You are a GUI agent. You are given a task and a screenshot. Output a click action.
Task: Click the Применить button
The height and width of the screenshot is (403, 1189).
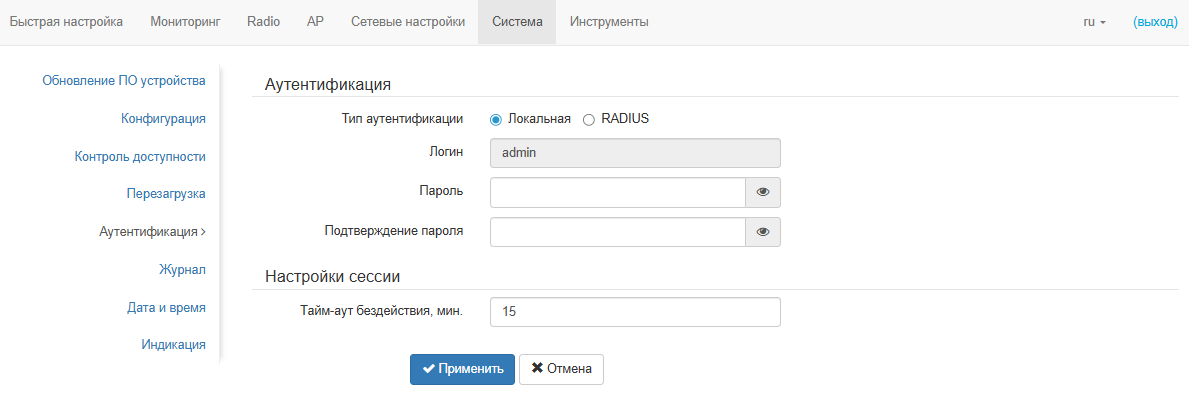point(462,369)
